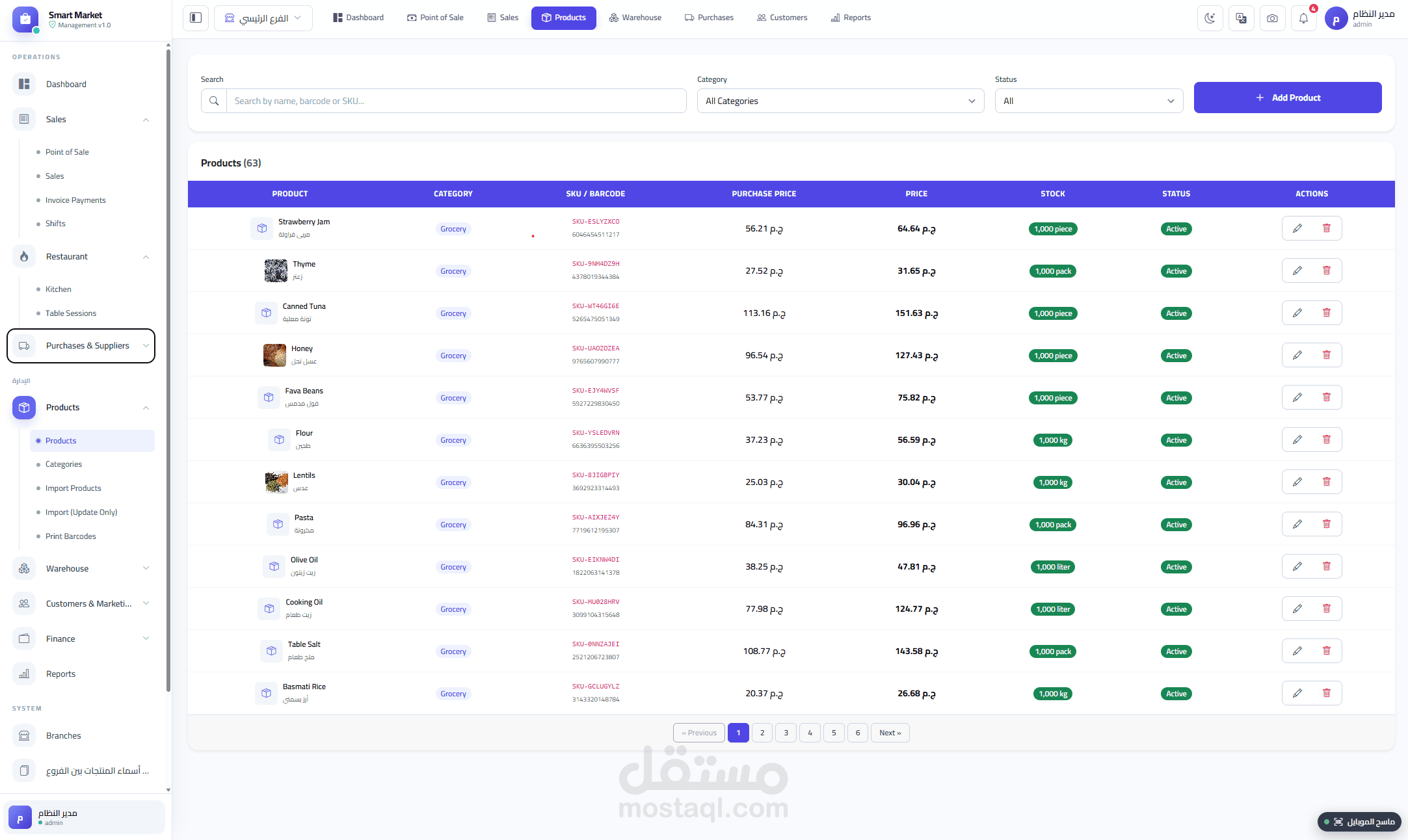The height and width of the screenshot is (840, 1408).
Task: Open the Reports top navigation tab
Action: click(851, 18)
